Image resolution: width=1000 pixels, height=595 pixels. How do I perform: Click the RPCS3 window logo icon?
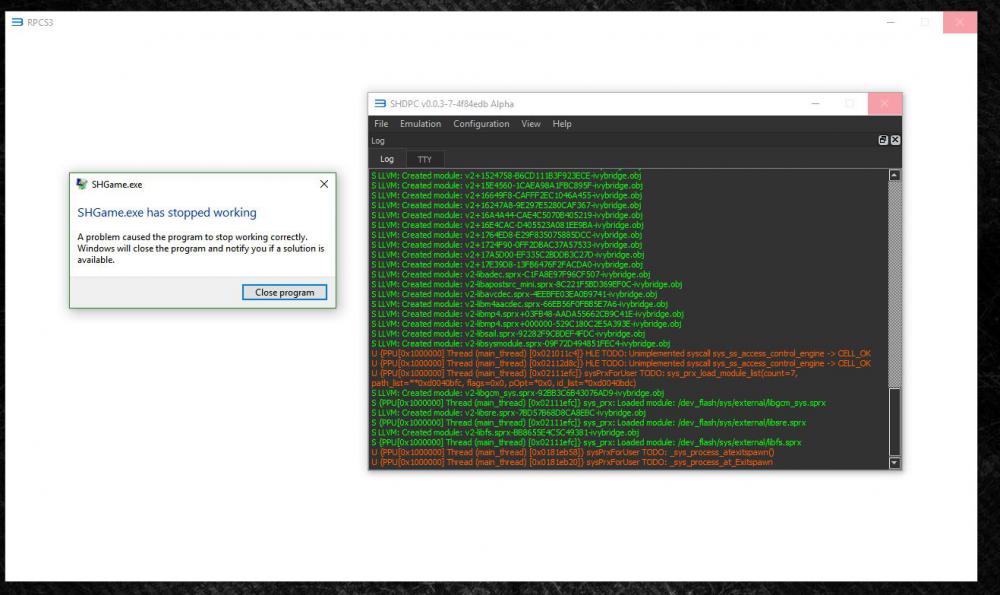16,22
